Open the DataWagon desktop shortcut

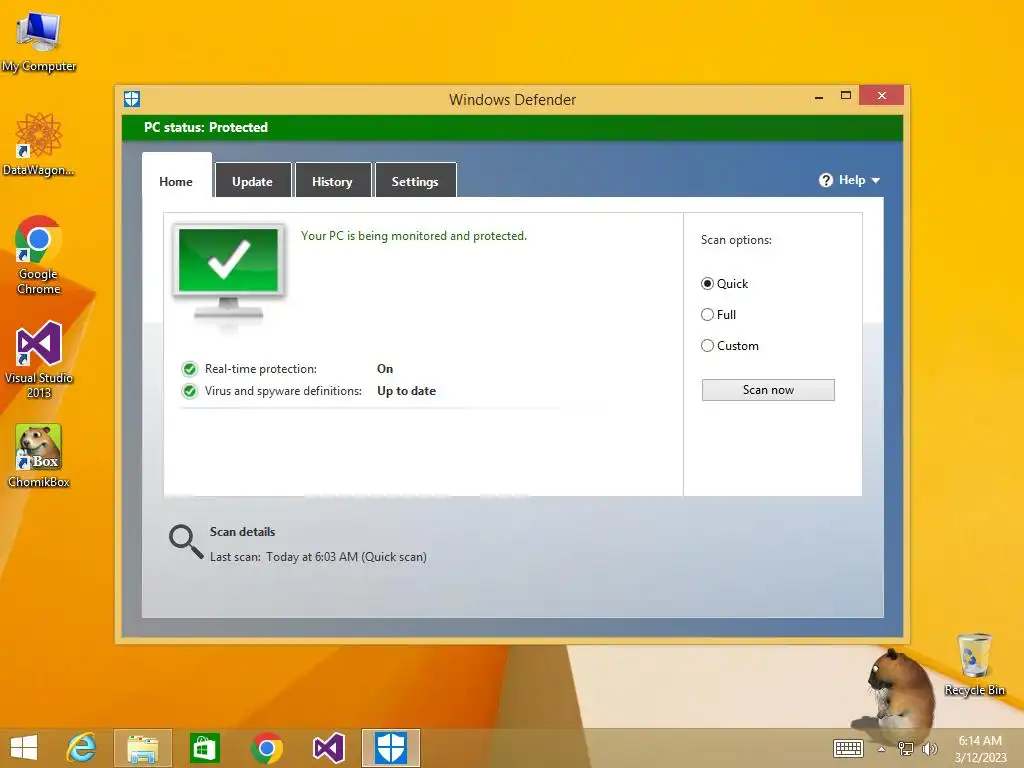[x=38, y=144]
